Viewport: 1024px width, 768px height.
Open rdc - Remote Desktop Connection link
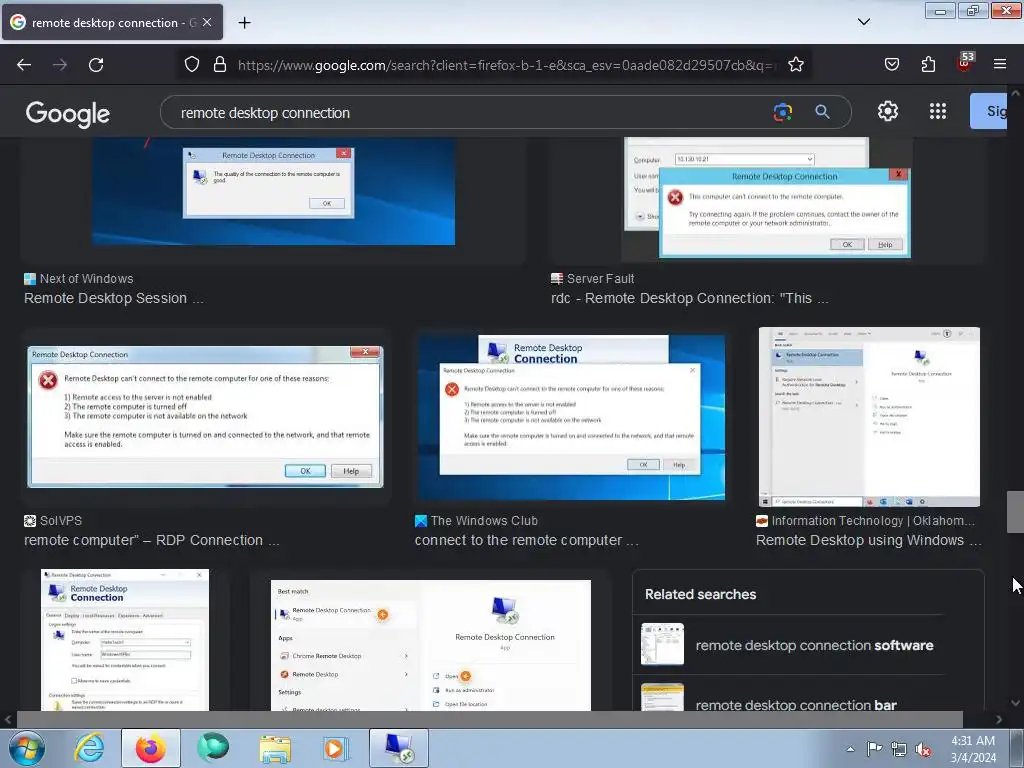(x=690, y=298)
